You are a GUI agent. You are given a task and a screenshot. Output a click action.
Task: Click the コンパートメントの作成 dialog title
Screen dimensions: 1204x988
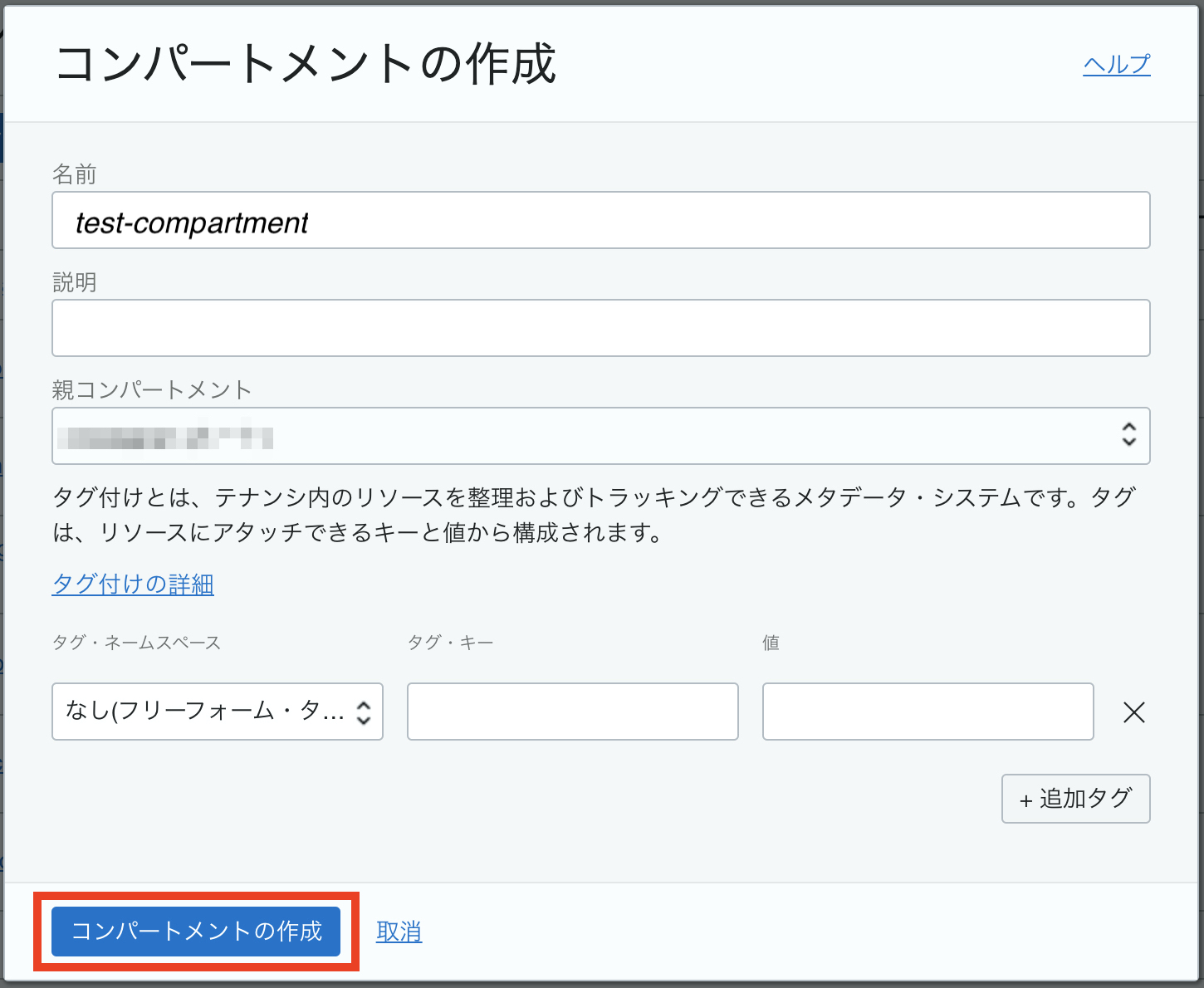point(305,65)
